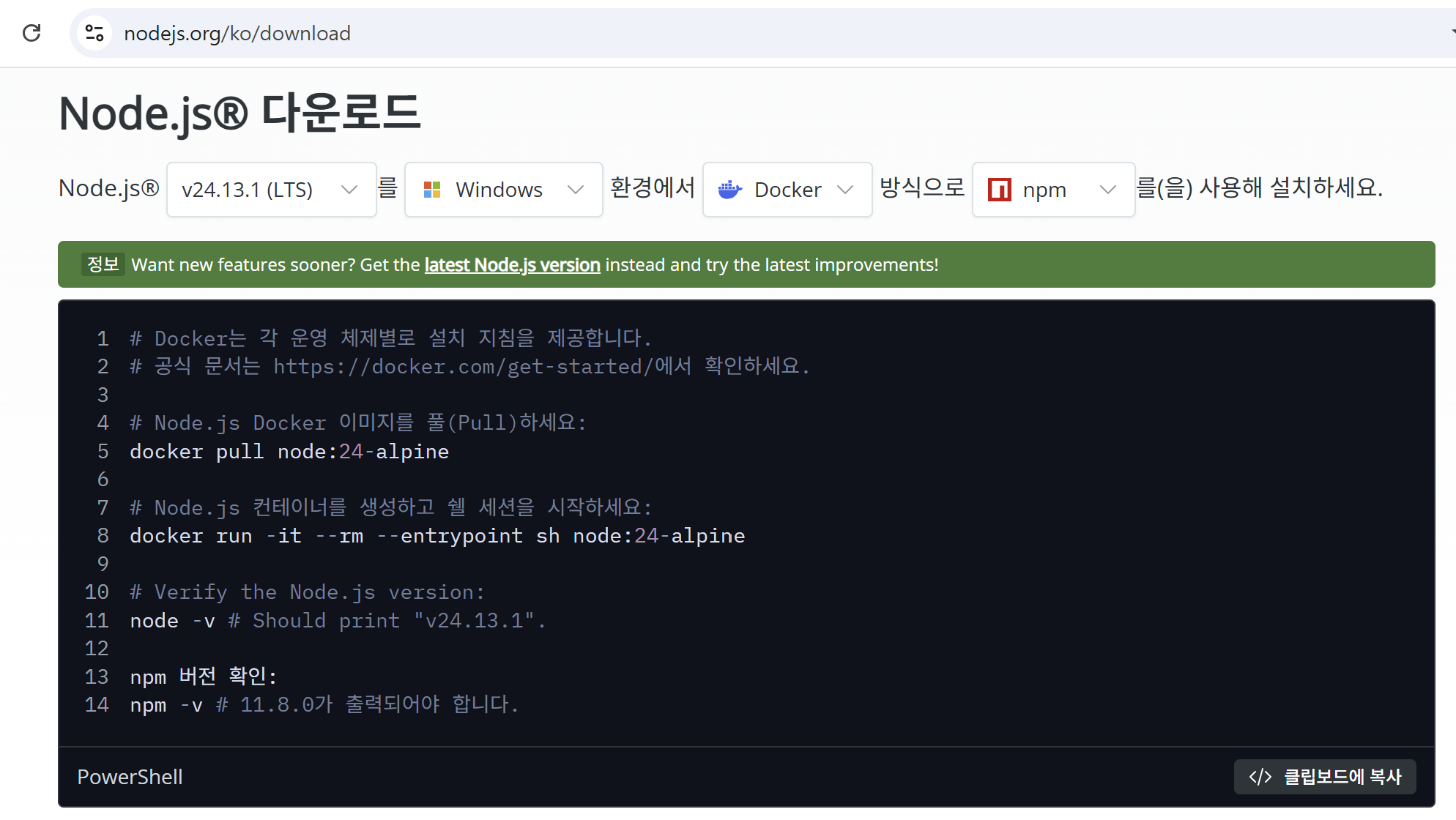Click the PowerShell label below the code
Screen dimensions: 1456x820
[x=130, y=777]
